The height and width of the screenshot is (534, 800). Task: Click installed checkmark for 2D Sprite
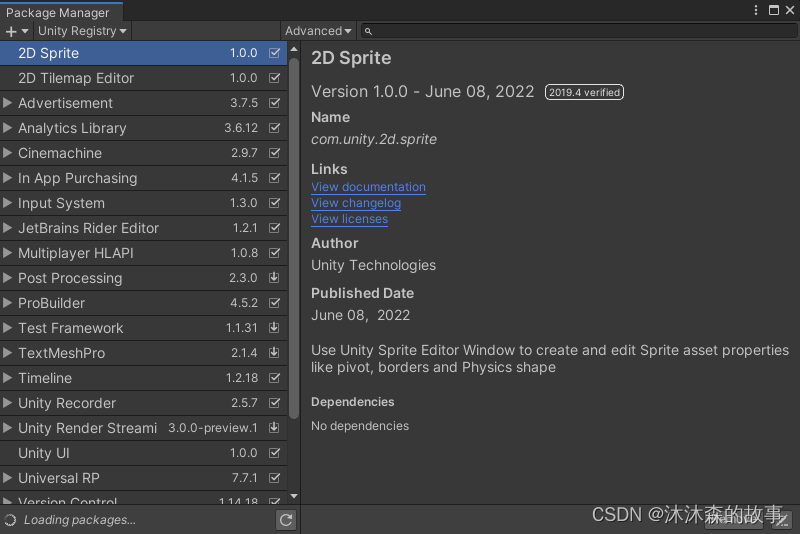coord(274,53)
